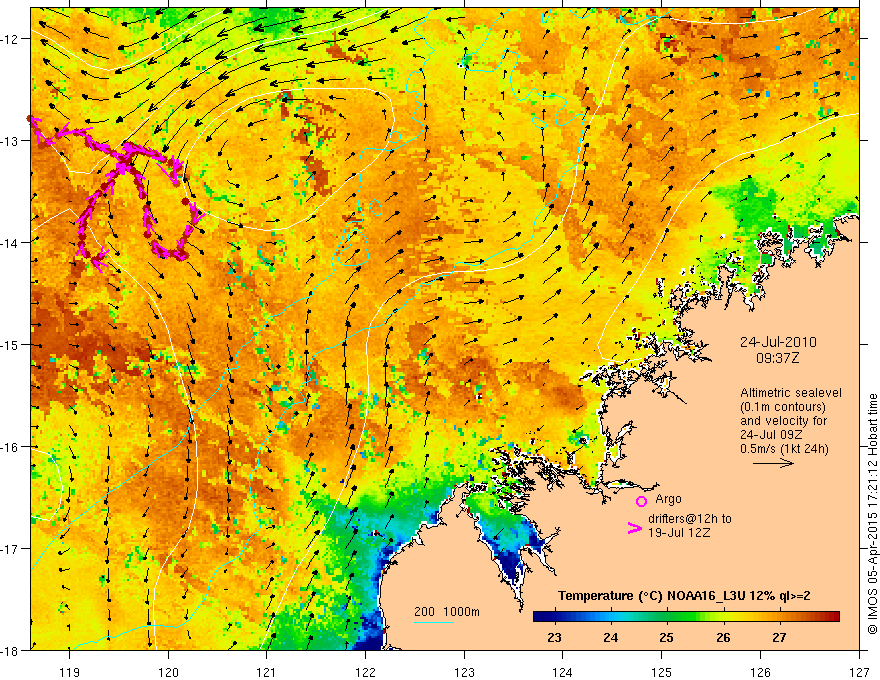Screen dimensions: 880x680
Task: Click the longitude axis label 123
Action: click(464, 672)
